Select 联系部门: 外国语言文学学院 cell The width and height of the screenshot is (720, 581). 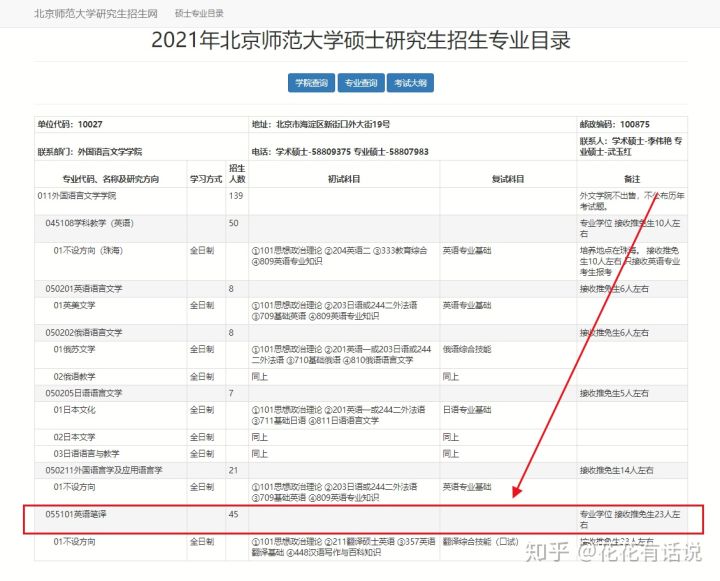[141, 147]
